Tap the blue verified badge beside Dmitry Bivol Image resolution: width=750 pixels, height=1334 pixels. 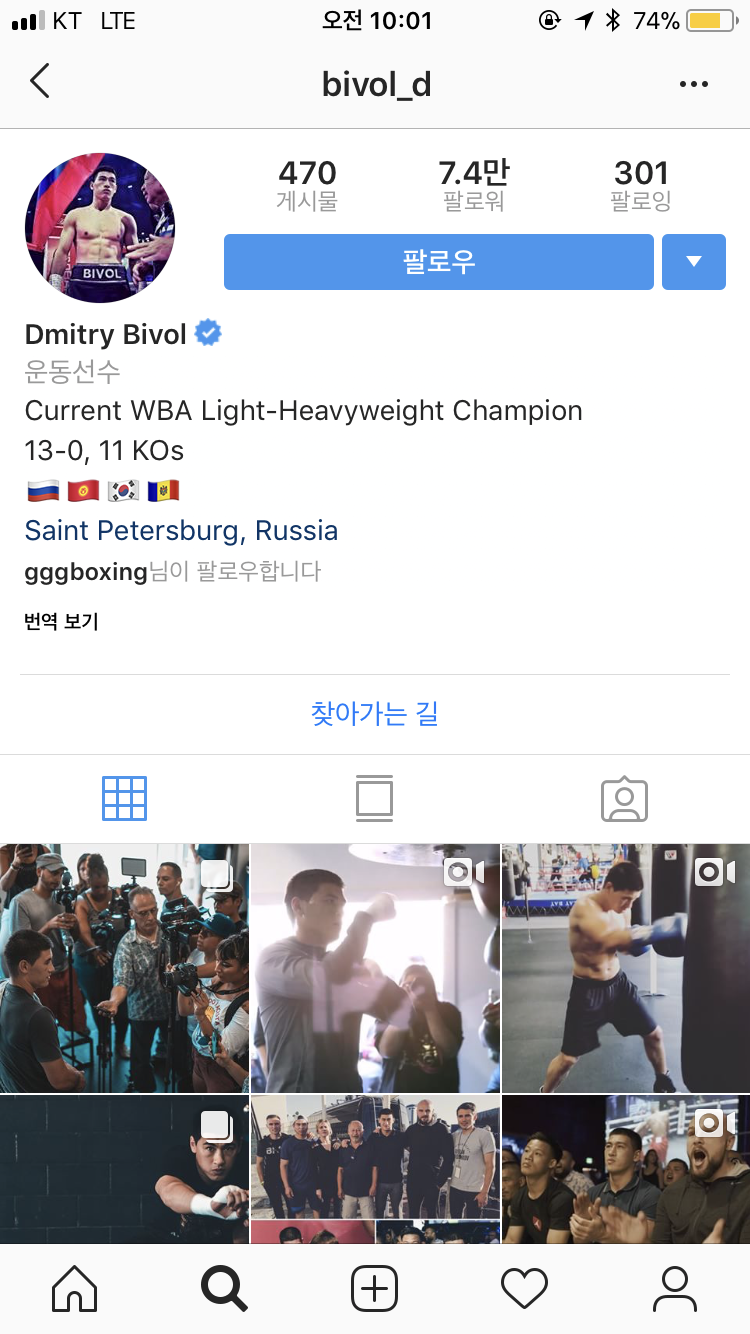coord(208,333)
